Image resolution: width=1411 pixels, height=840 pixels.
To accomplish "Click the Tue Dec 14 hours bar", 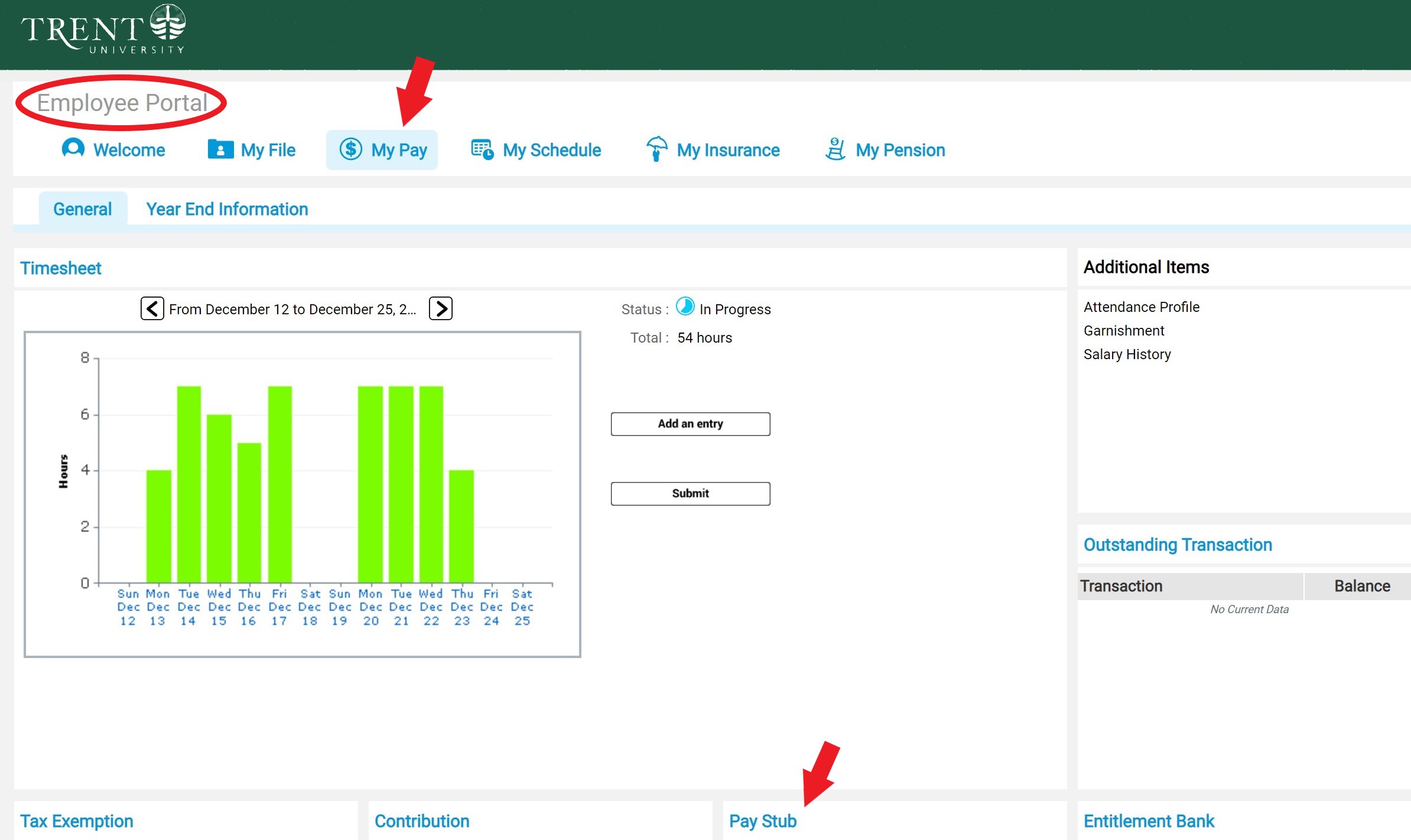I will click(189, 484).
